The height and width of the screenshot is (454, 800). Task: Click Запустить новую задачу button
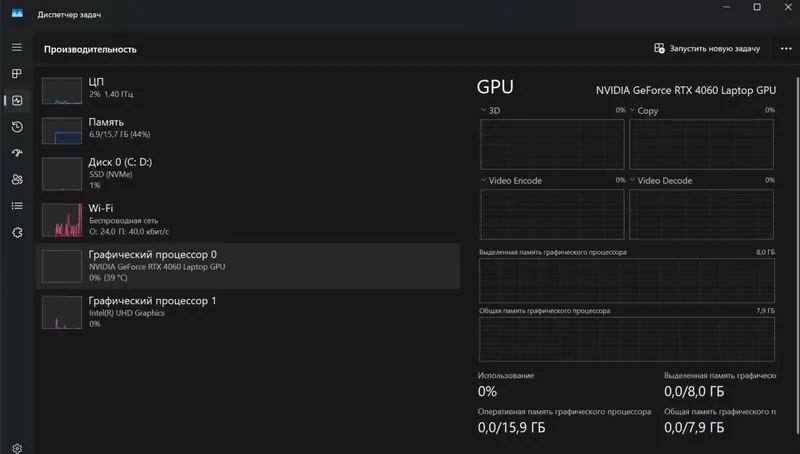(707, 48)
